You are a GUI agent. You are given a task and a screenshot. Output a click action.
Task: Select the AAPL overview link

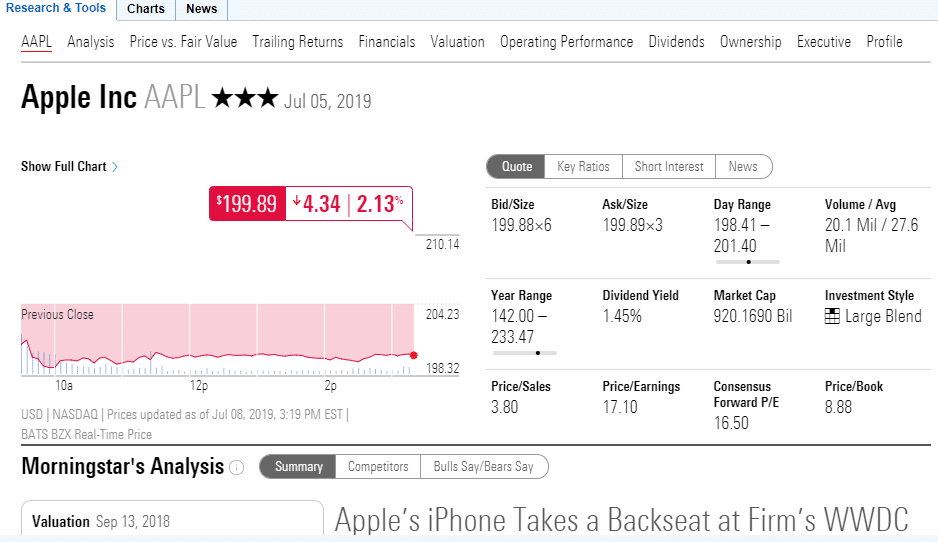[x=36, y=42]
